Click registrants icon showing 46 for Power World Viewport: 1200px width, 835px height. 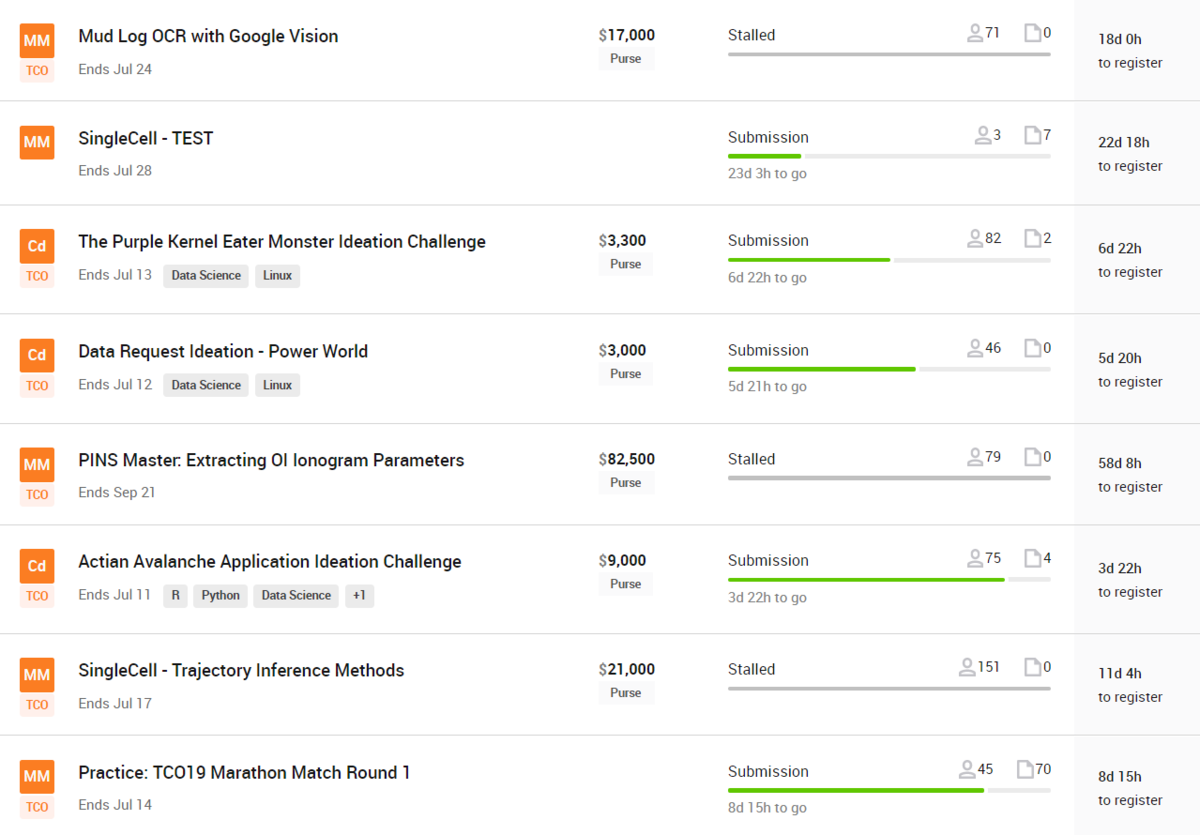pos(975,348)
